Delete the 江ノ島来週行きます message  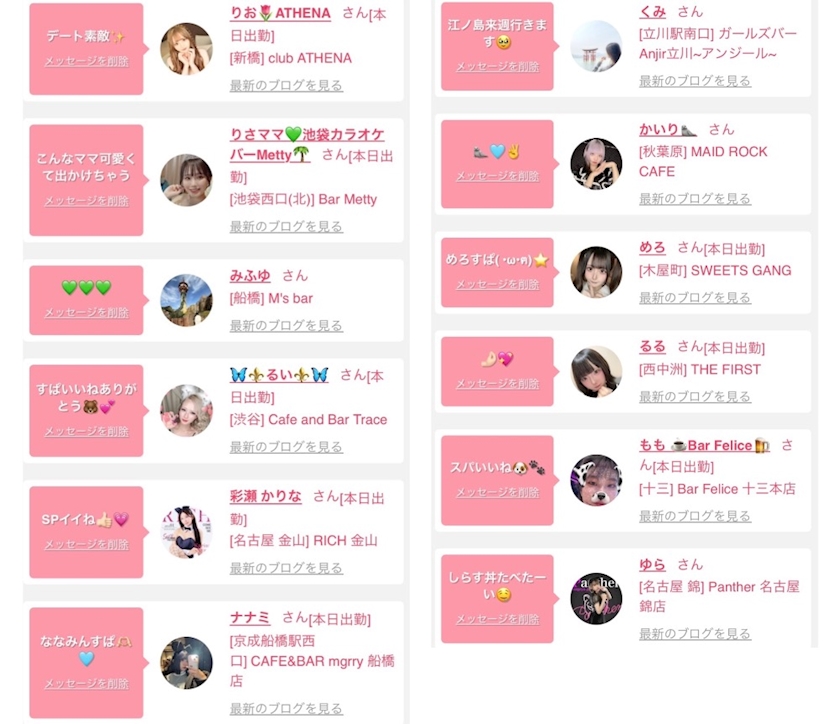(497, 66)
